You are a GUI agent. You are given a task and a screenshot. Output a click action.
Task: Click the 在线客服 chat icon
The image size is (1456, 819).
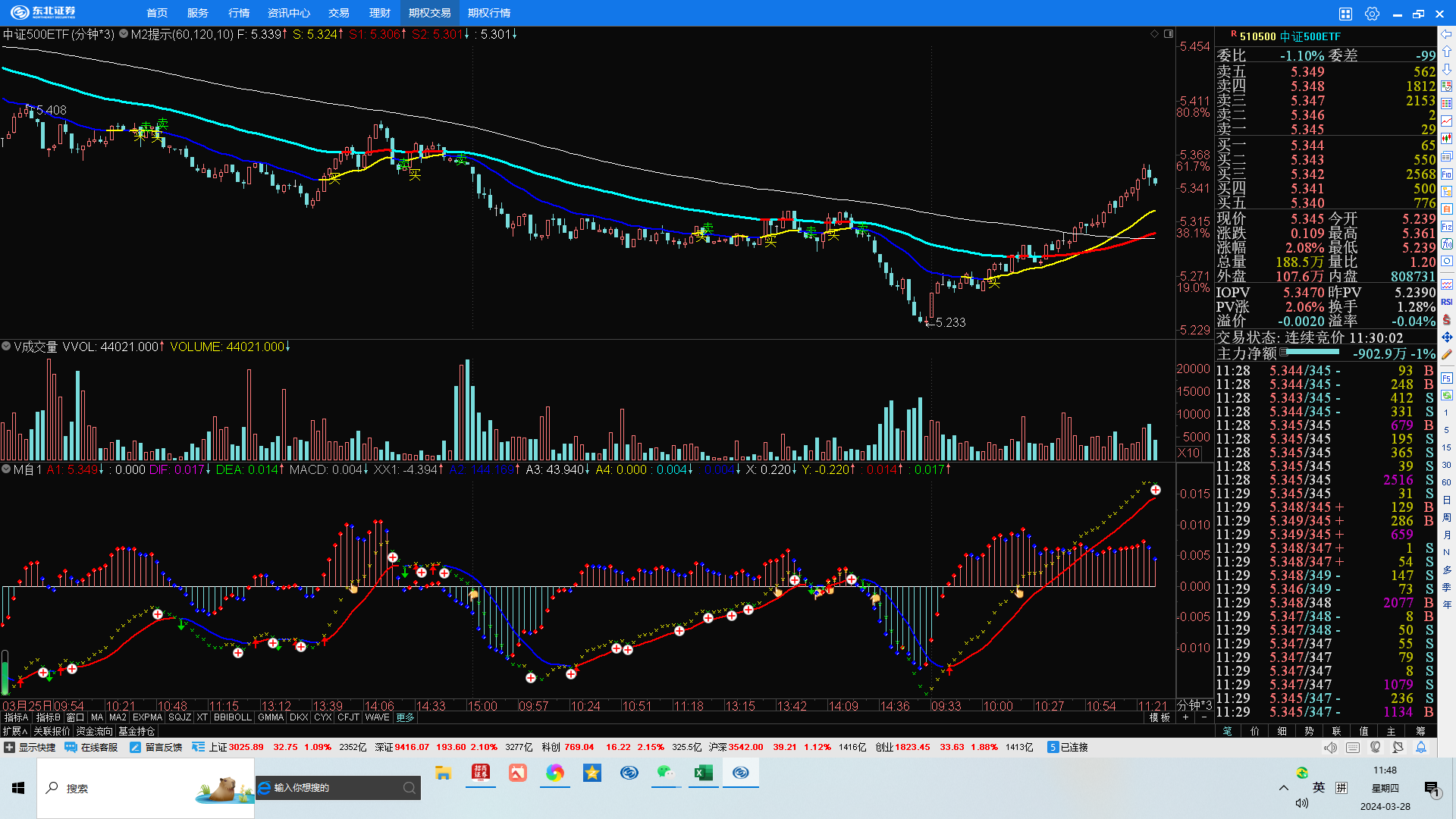71,748
